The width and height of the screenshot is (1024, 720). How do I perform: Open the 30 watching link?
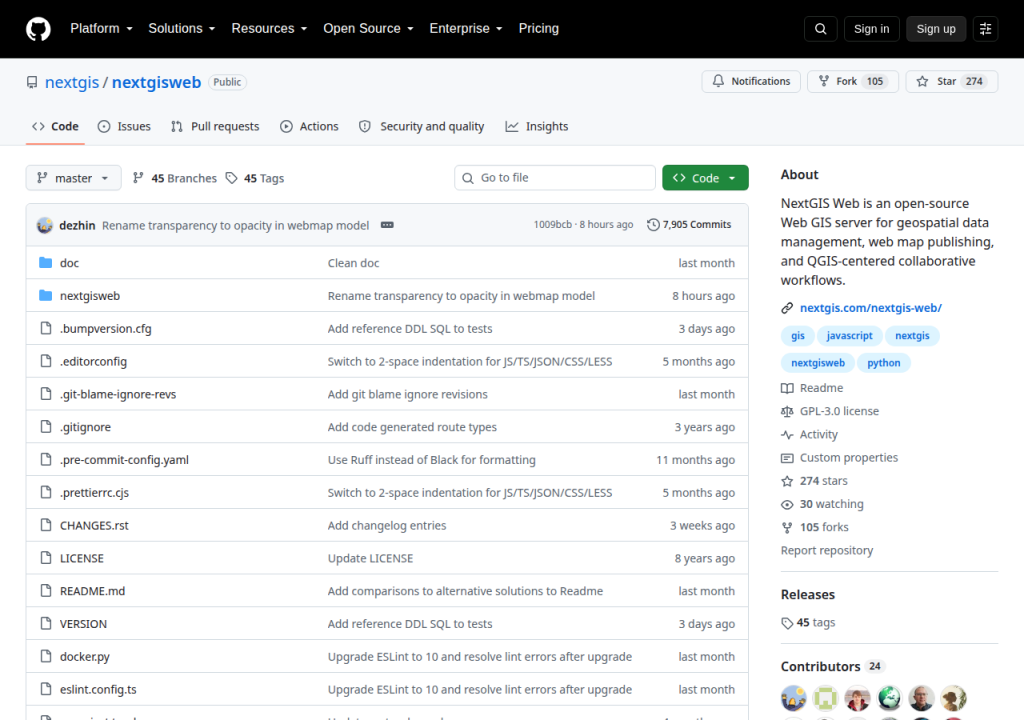[822, 504]
